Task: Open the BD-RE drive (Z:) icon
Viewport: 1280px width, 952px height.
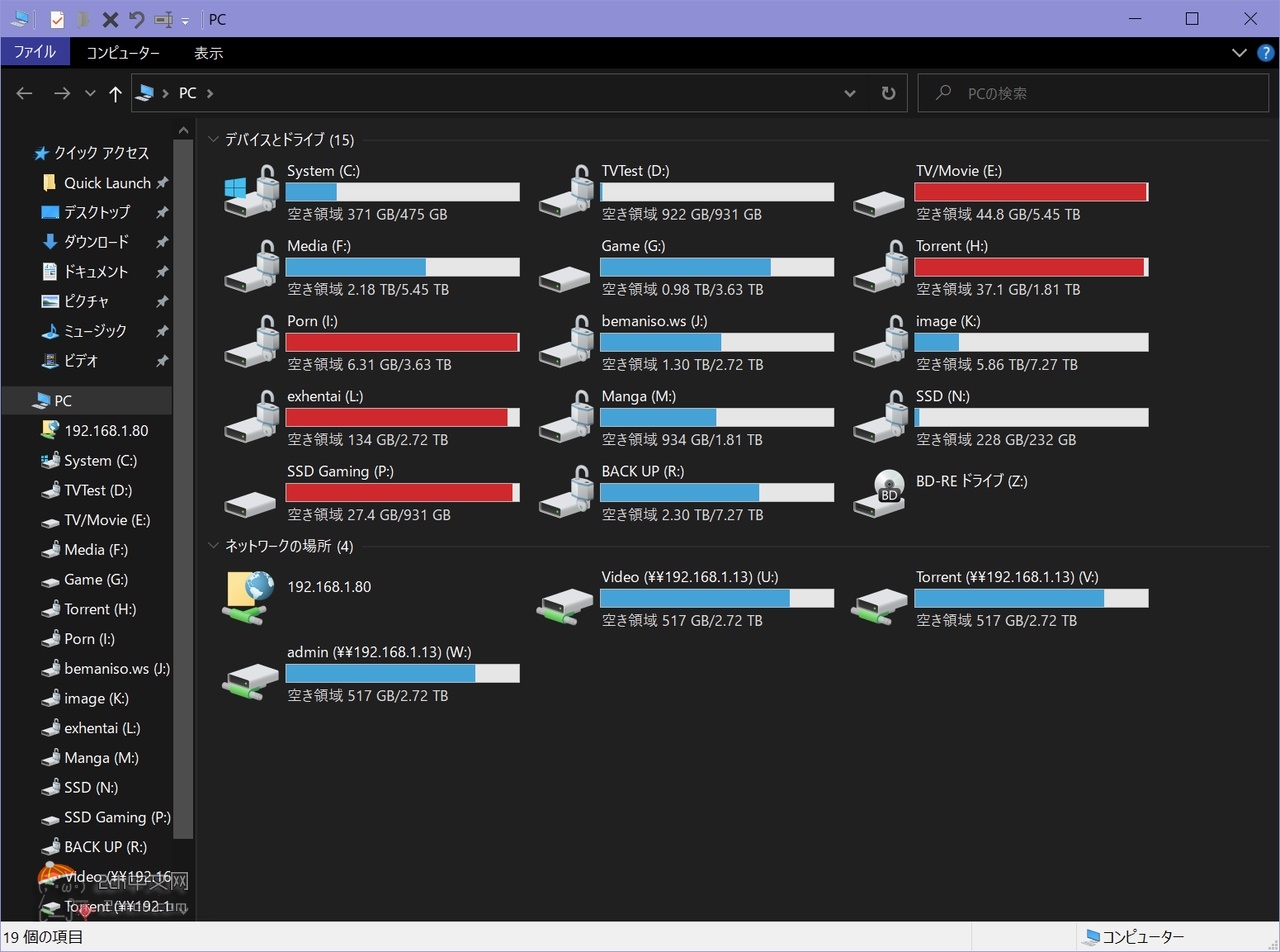Action: (x=879, y=492)
